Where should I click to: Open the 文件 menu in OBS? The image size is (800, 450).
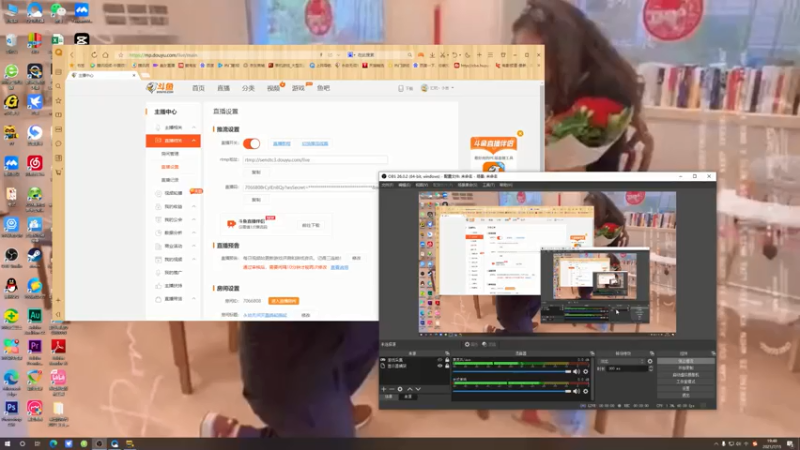[387, 185]
